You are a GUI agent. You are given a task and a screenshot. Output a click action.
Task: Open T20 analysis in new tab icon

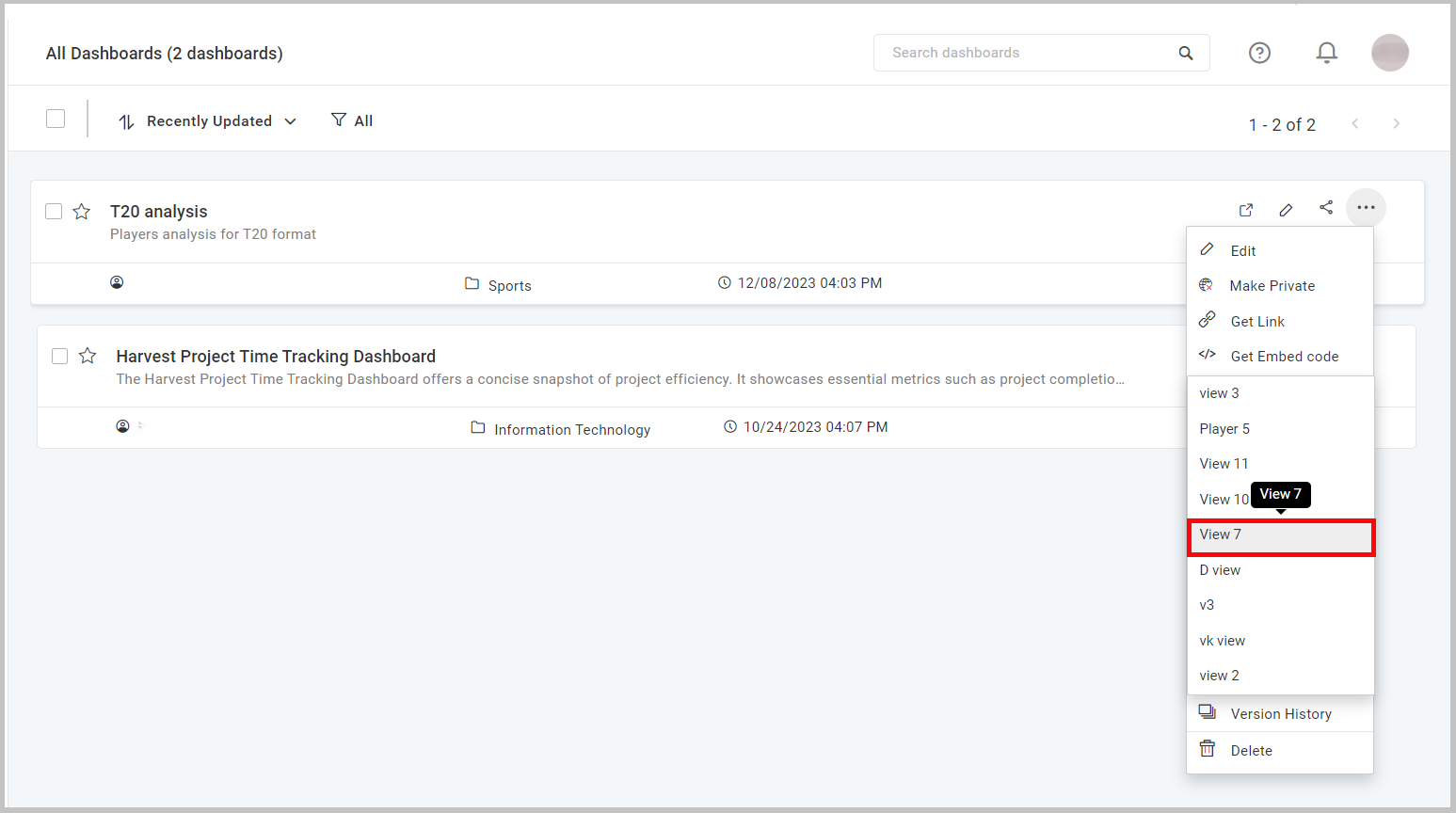click(1245, 210)
